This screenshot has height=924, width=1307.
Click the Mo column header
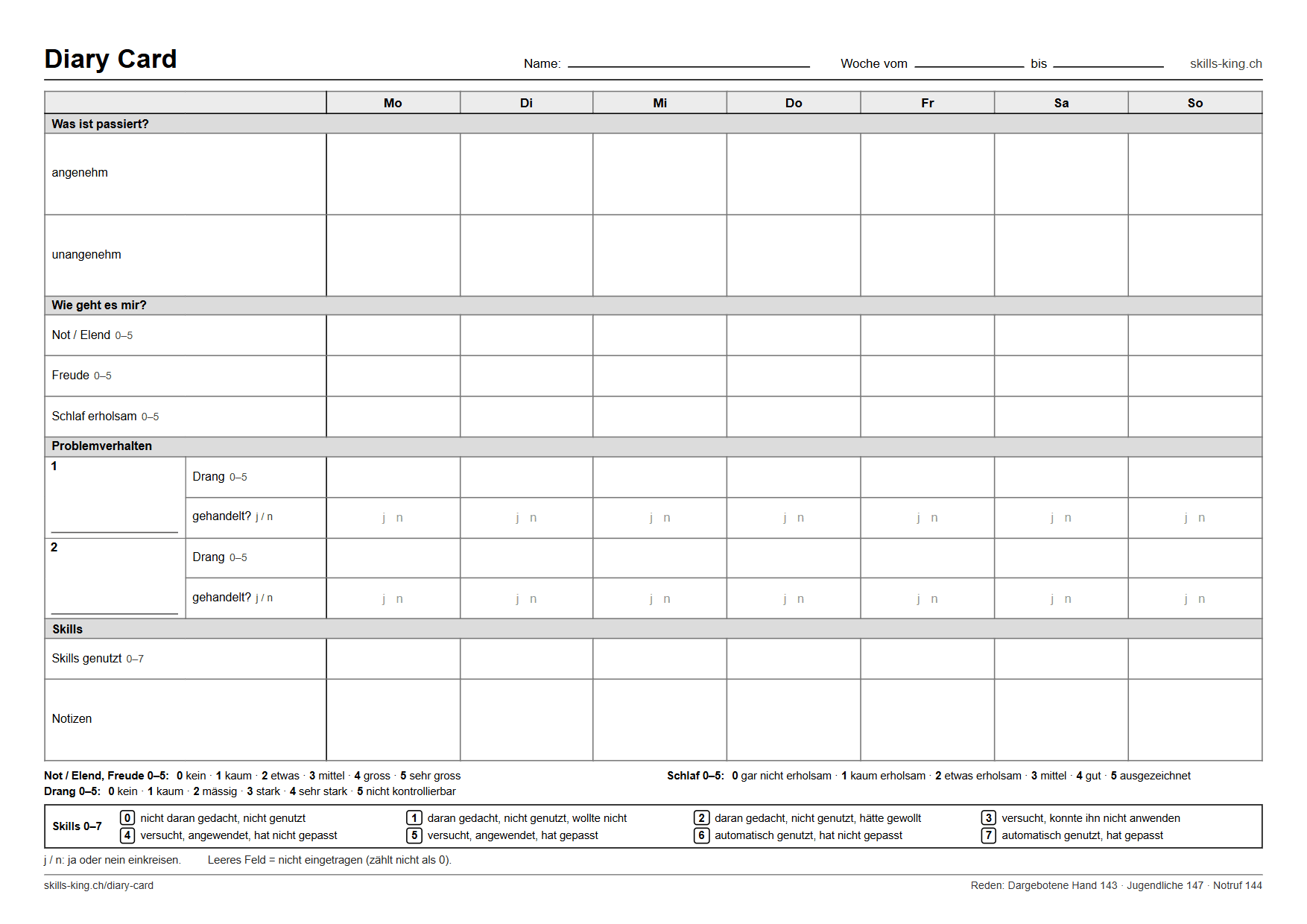coord(393,103)
